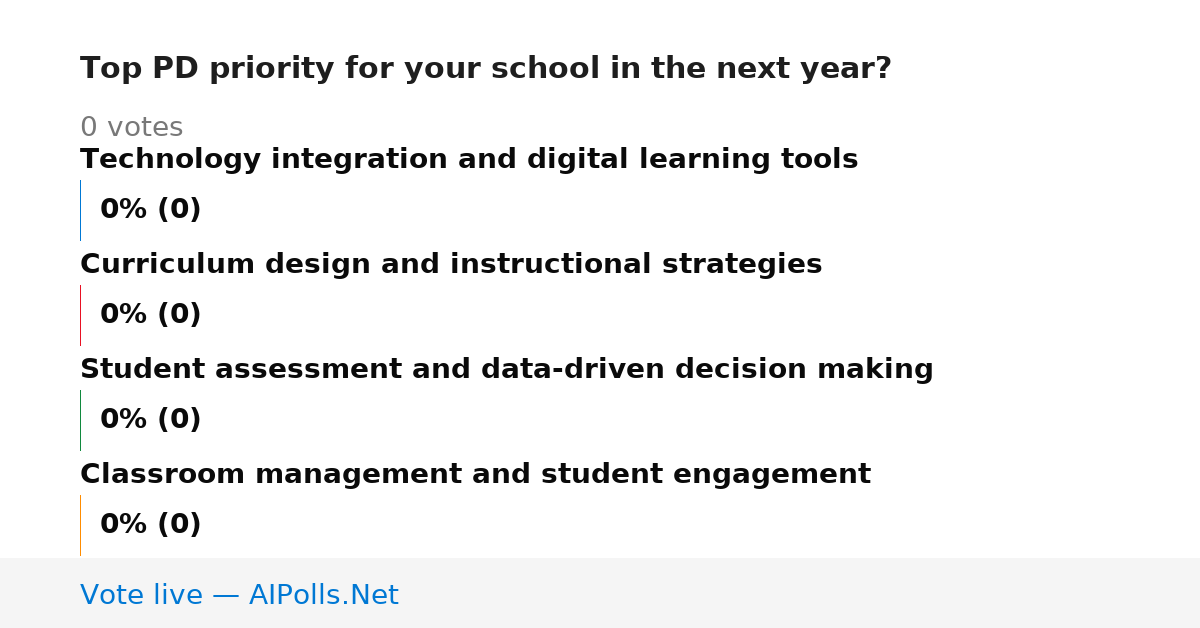Viewport: 1200px width, 628px height.
Task: Click the blue bar for Technology integration
Action: 80,210
